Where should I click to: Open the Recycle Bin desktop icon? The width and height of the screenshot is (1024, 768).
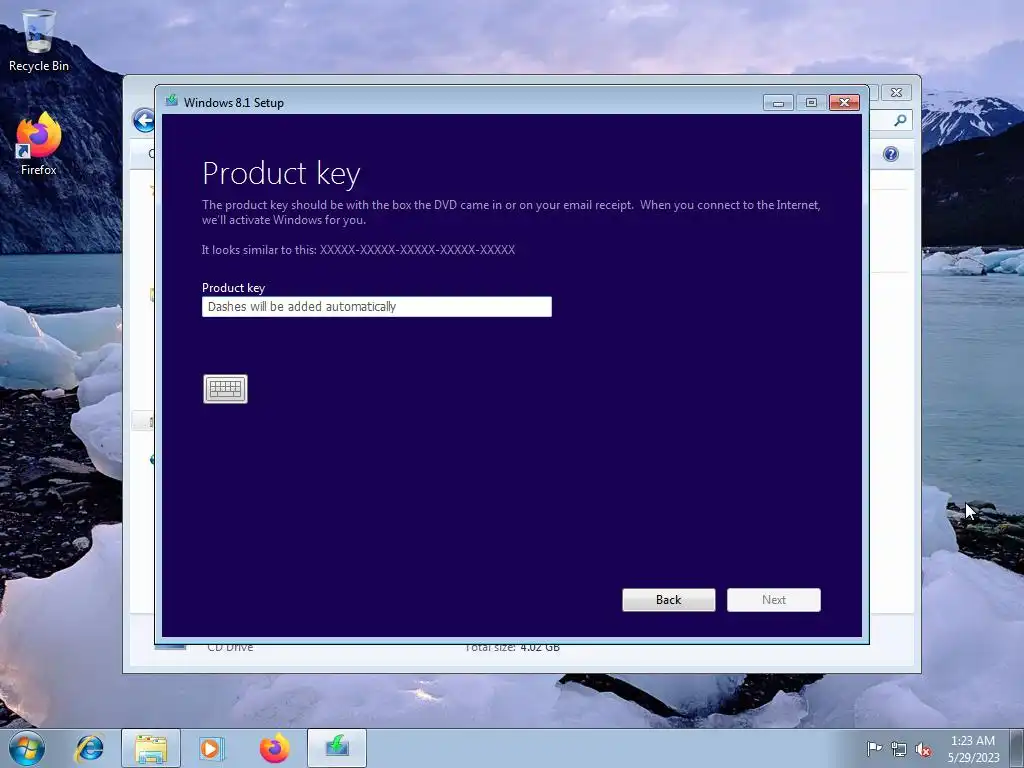(x=39, y=40)
